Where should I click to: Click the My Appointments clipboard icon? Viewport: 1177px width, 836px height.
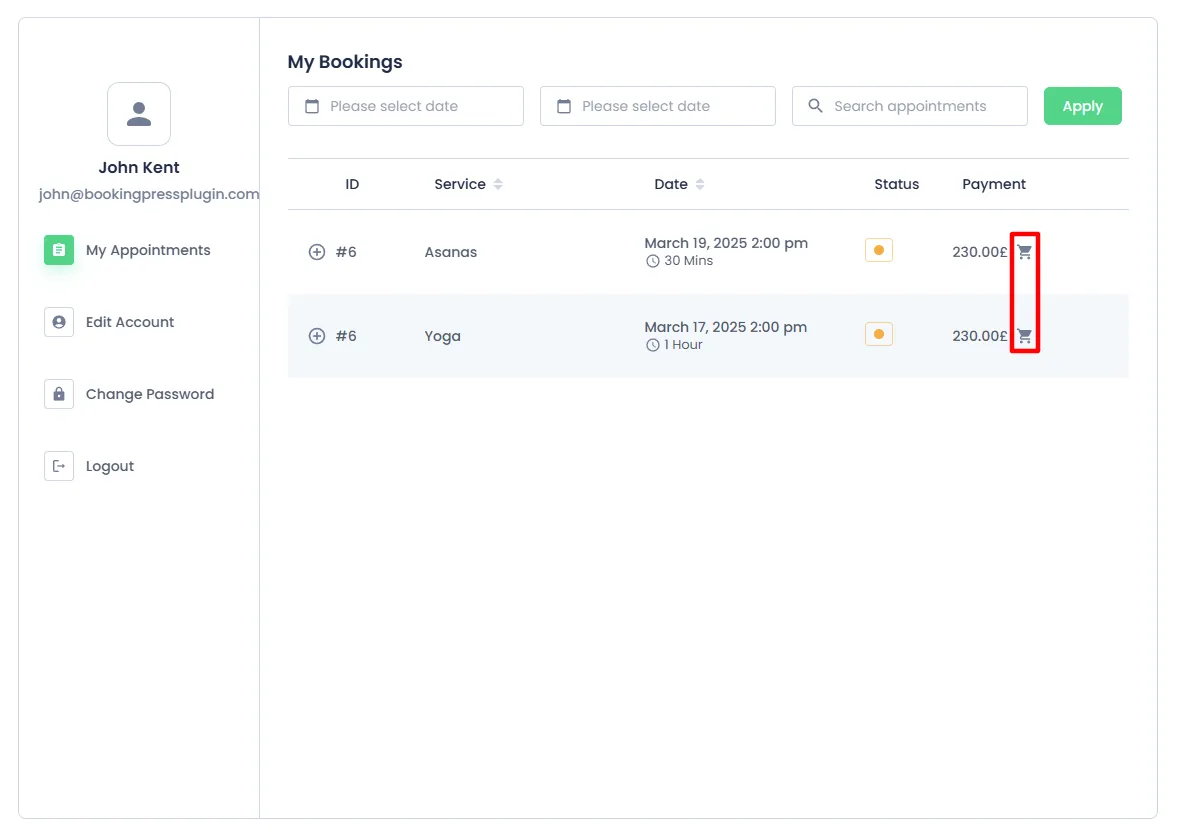click(59, 250)
